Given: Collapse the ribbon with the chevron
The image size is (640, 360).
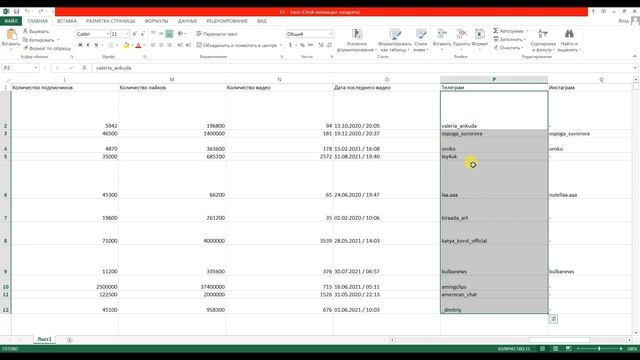Looking at the screenshot, I should (x=635, y=56).
